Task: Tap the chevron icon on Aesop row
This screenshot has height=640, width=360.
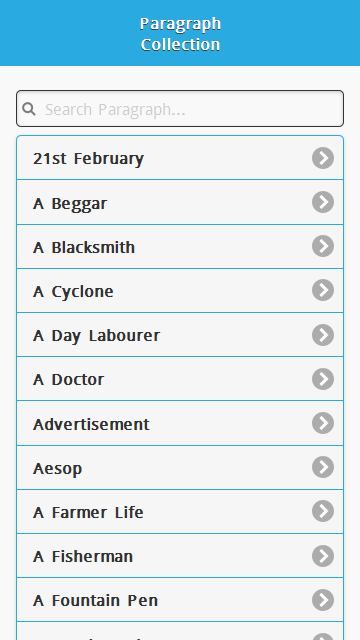Action: point(323,467)
